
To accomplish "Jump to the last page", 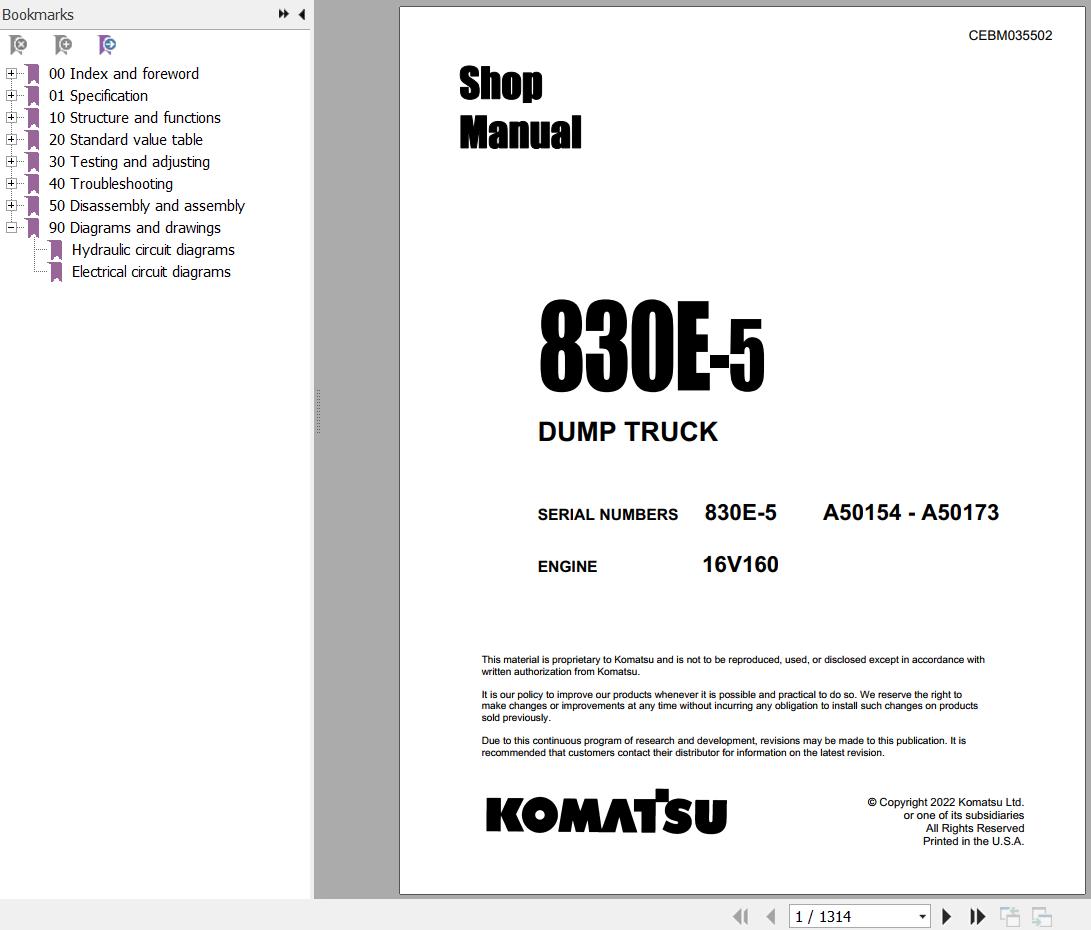I will 978,917.
